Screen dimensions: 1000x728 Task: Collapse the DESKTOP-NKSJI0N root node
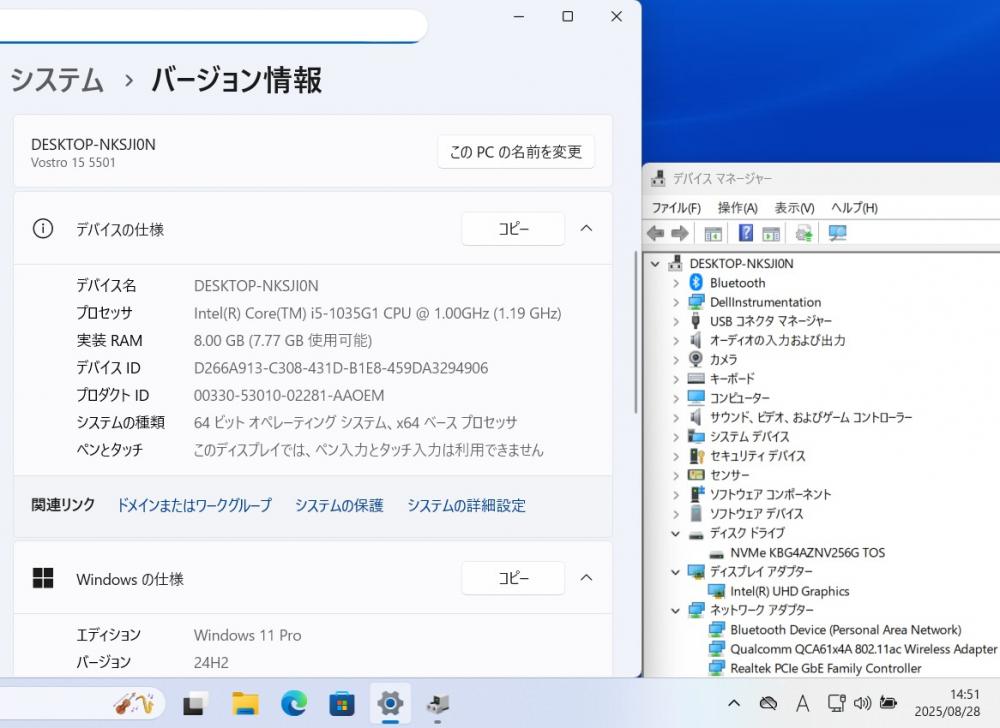tap(655, 264)
